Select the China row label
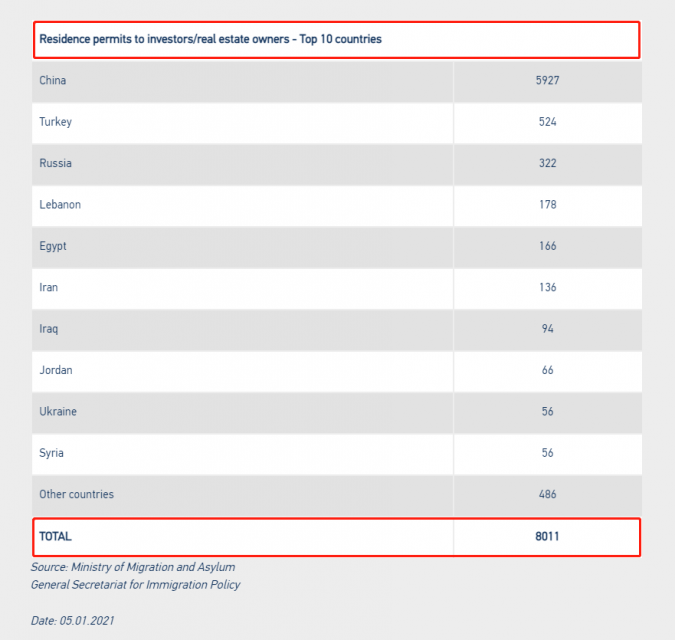Image resolution: width=675 pixels, height=640 pixels. [x=52, y=80]
